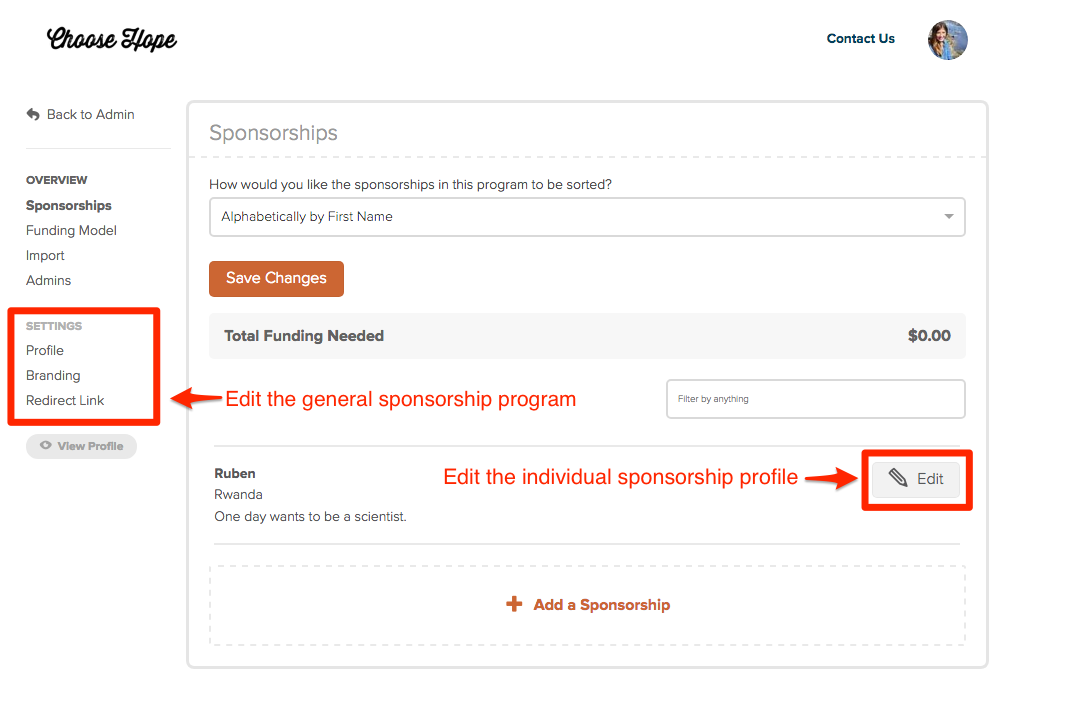Select Sponsorships in the sidebar
1081x720 pixels.
[x=68, y=206]
